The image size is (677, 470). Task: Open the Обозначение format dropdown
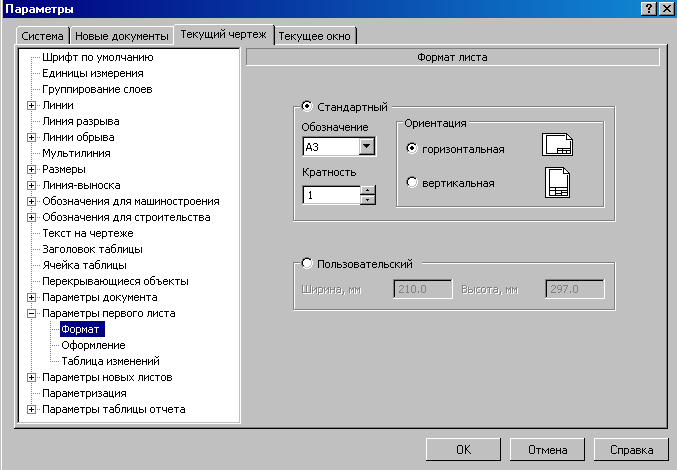pos(367,146)
